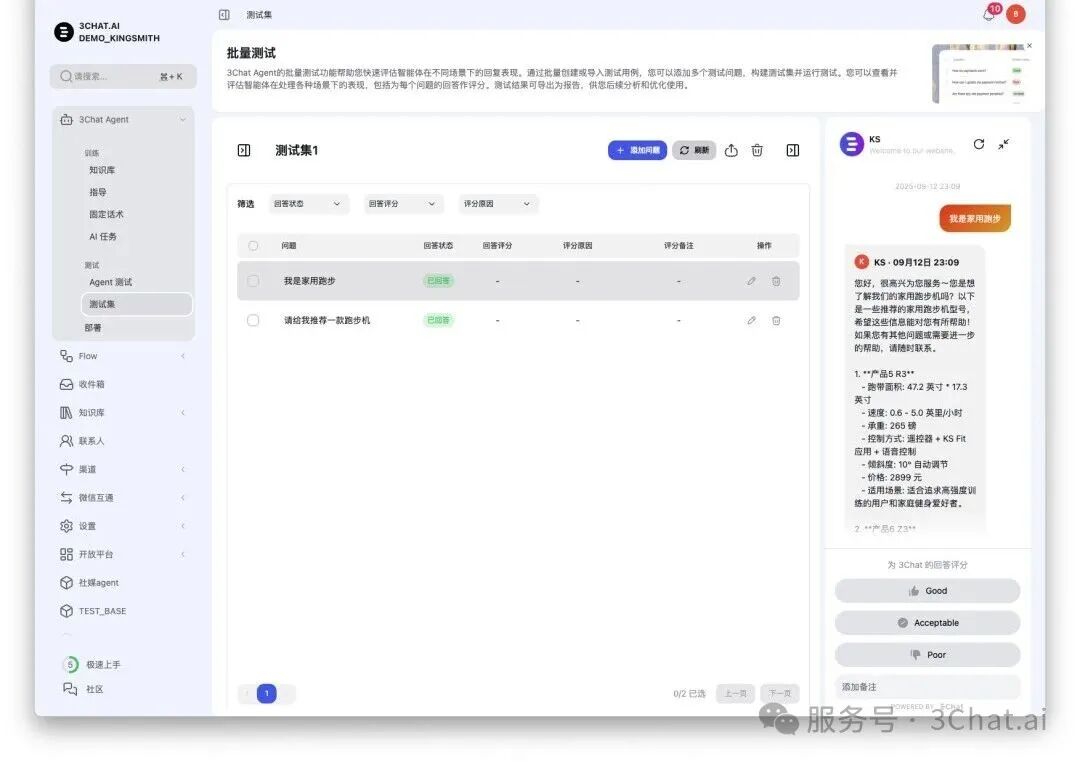Open the 评分原因 filter dropdown
The image size is (1080, 762).
coord(497,204)
